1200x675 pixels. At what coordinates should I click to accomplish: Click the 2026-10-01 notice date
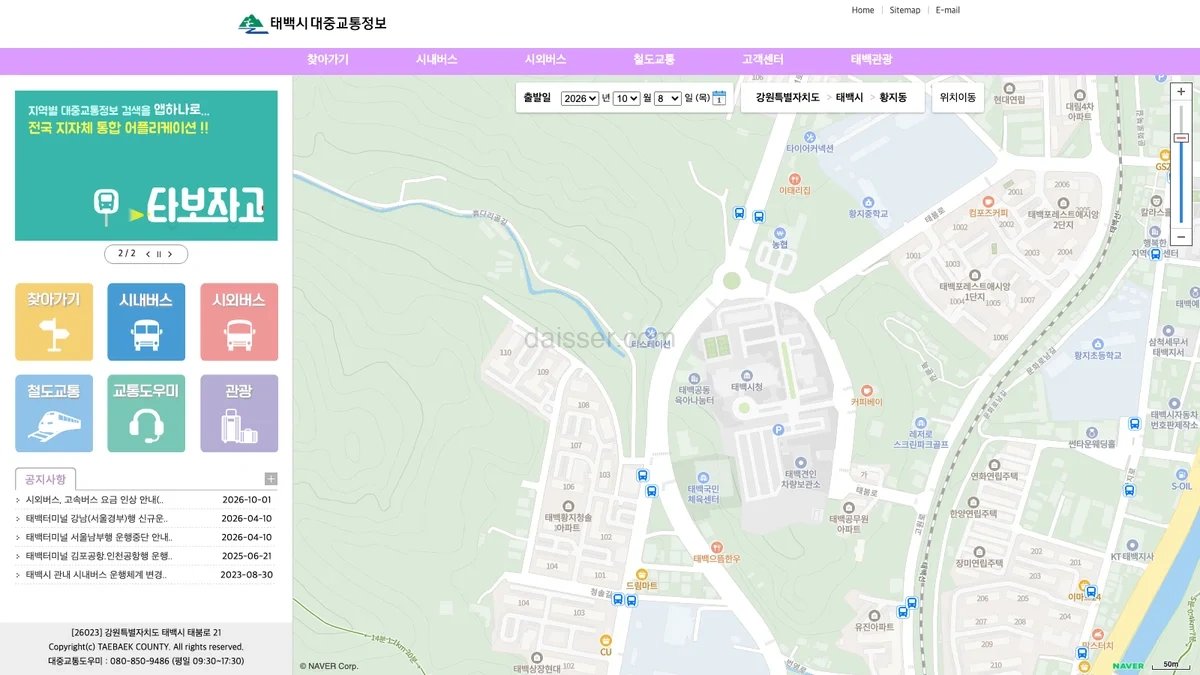coord(246,500)
